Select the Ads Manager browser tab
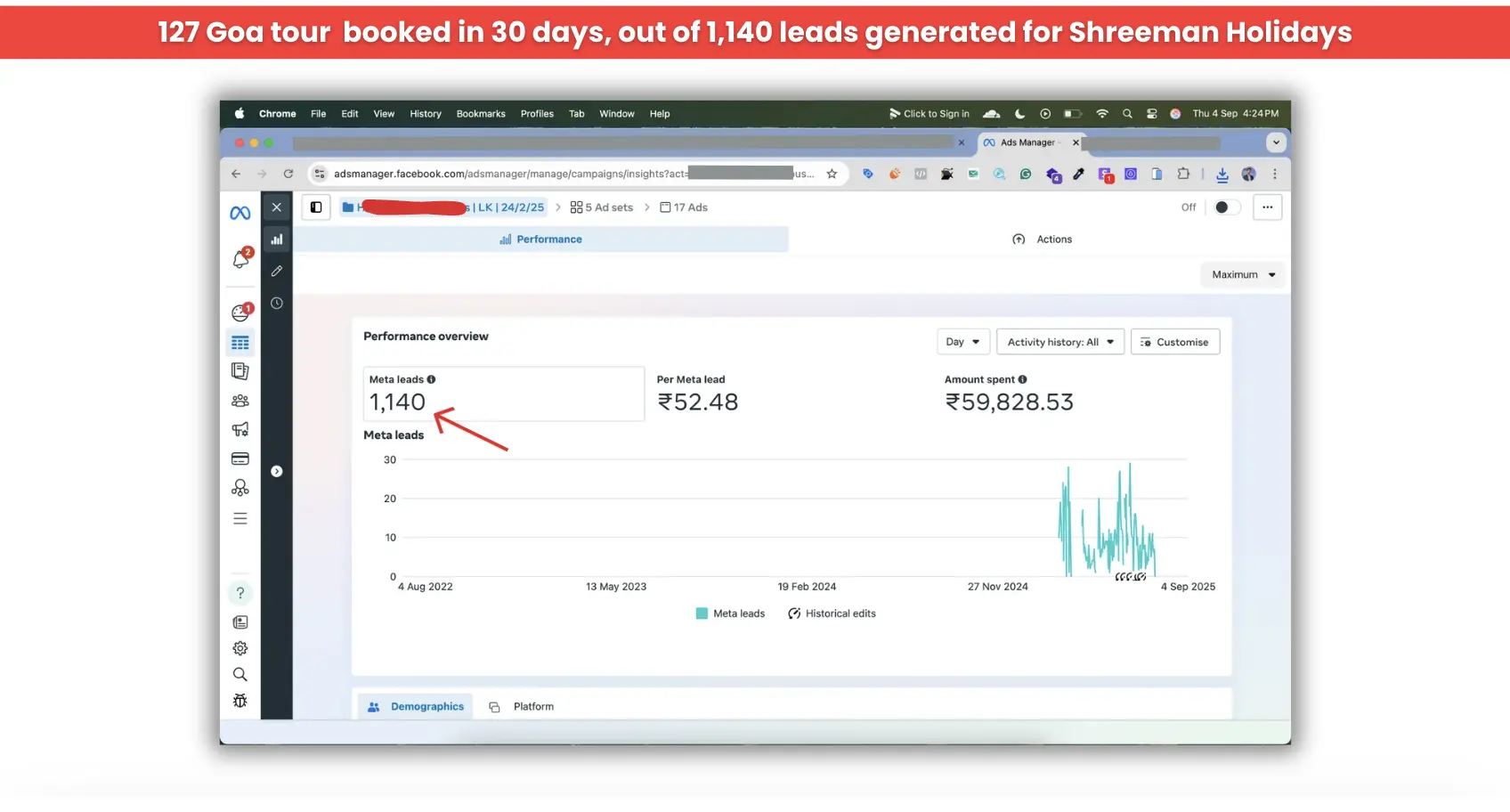Image resolution: width=1510 pixels, height=812 pixels. point(1030,142)
